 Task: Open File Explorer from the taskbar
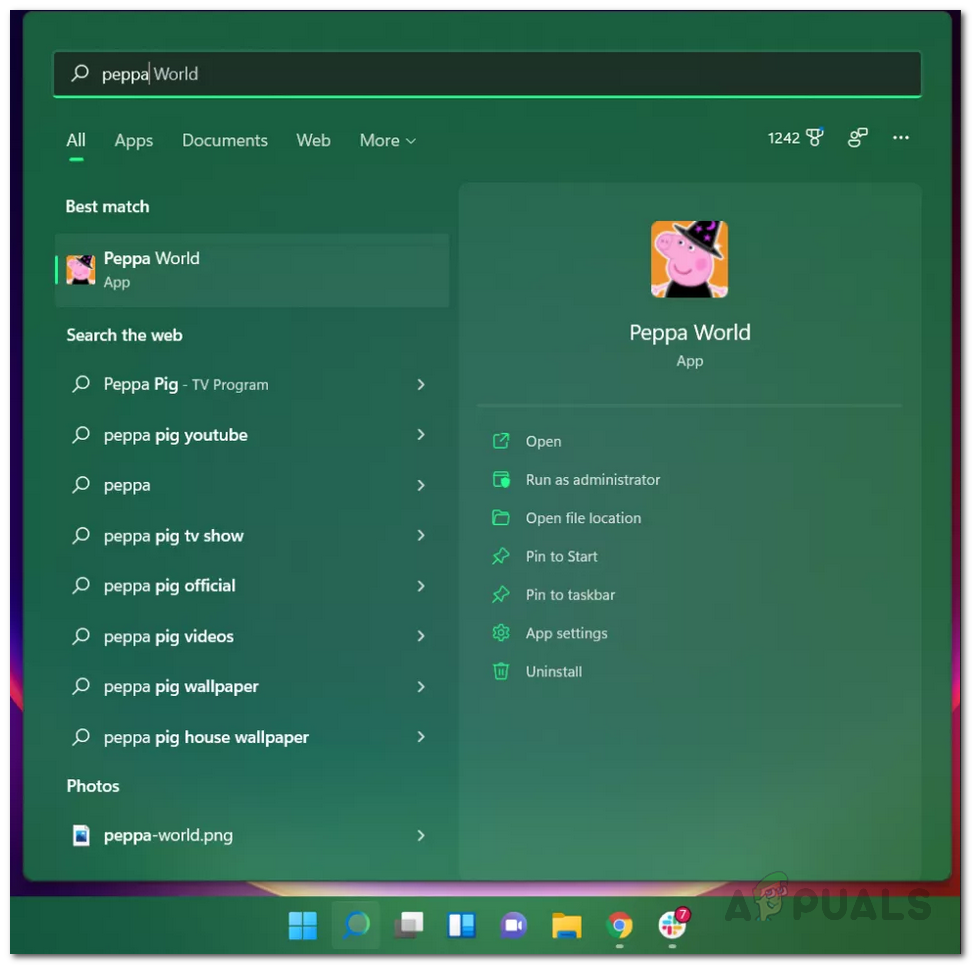pos(567,925)
